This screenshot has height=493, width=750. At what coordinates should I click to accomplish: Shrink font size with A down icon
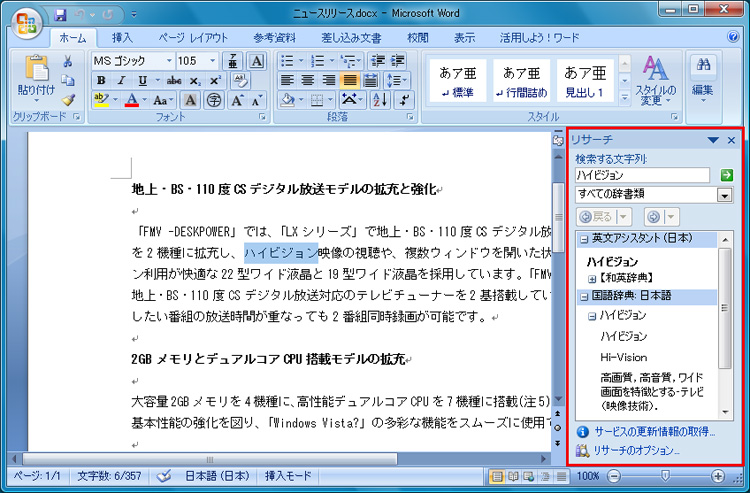point(256,100)
